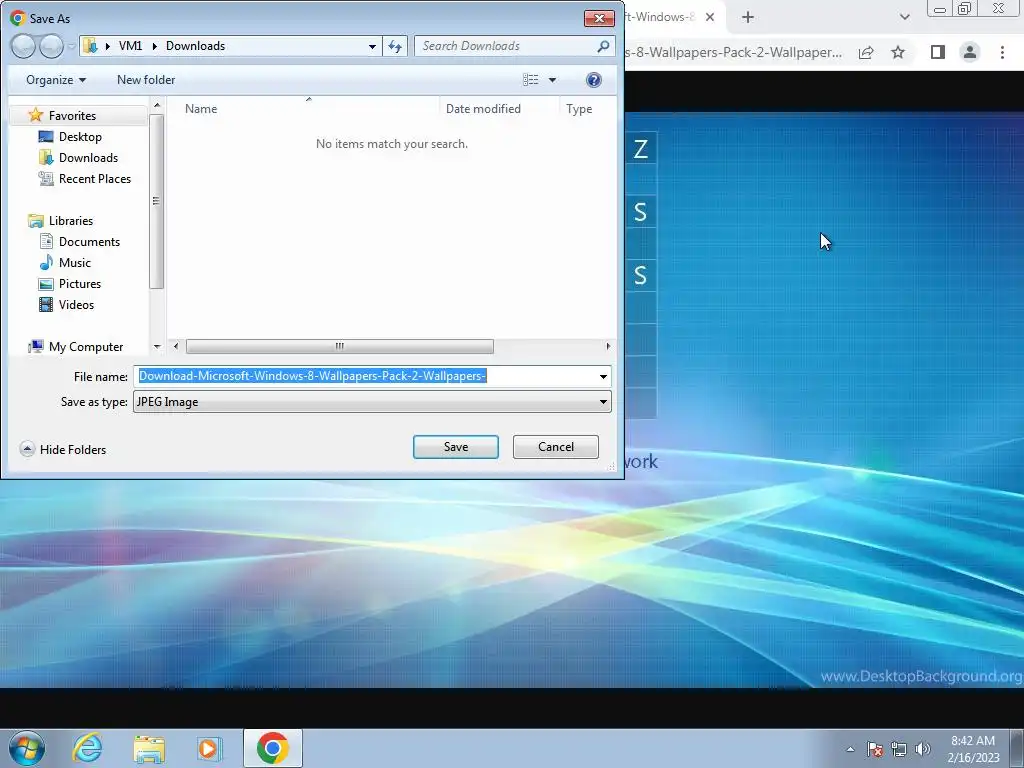Click the Back navigation arrow in Save As
Image resolution: width=1024 pixels, height=768 pixels.
23,46
